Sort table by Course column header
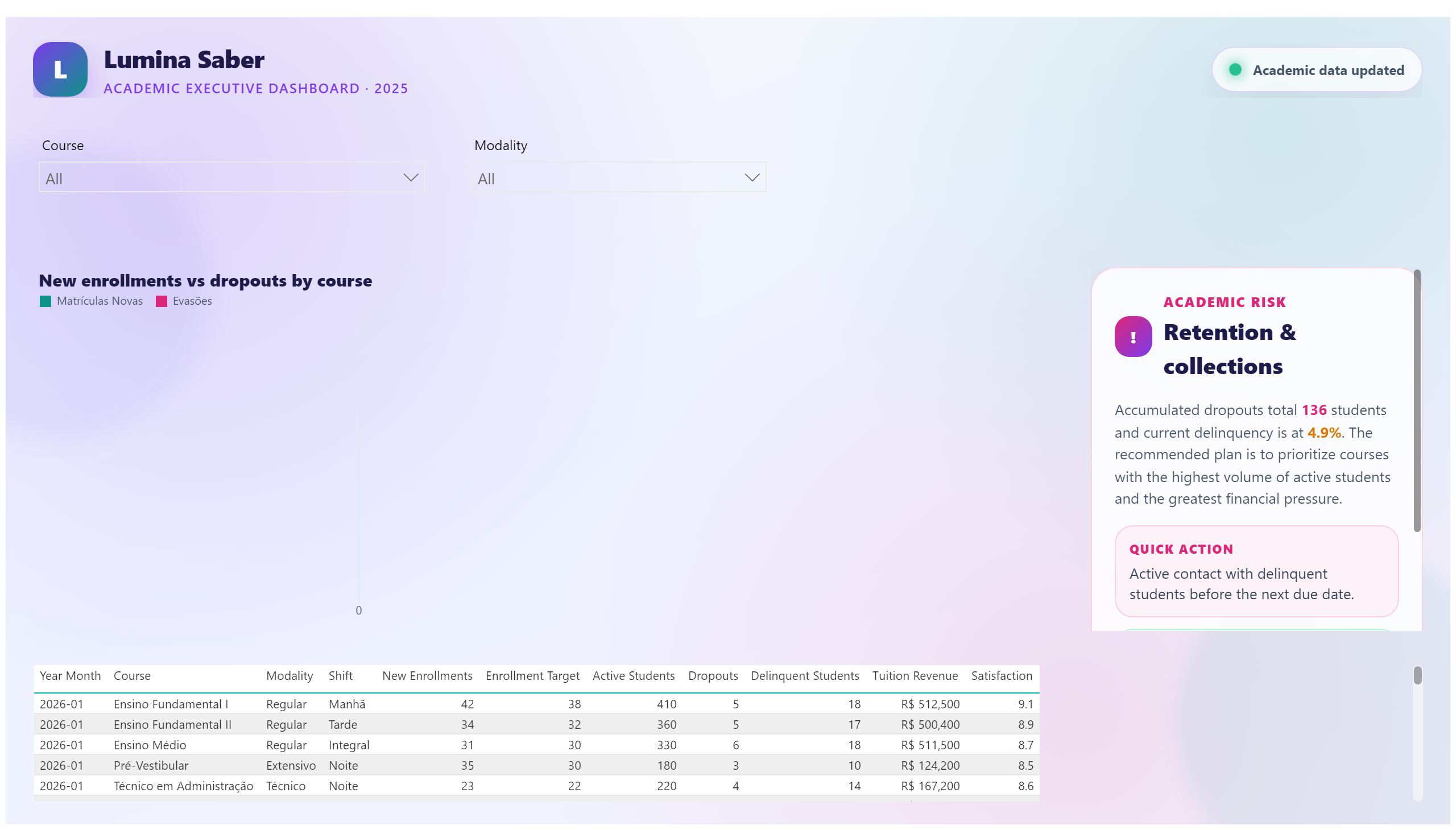 tap(132, 675)
